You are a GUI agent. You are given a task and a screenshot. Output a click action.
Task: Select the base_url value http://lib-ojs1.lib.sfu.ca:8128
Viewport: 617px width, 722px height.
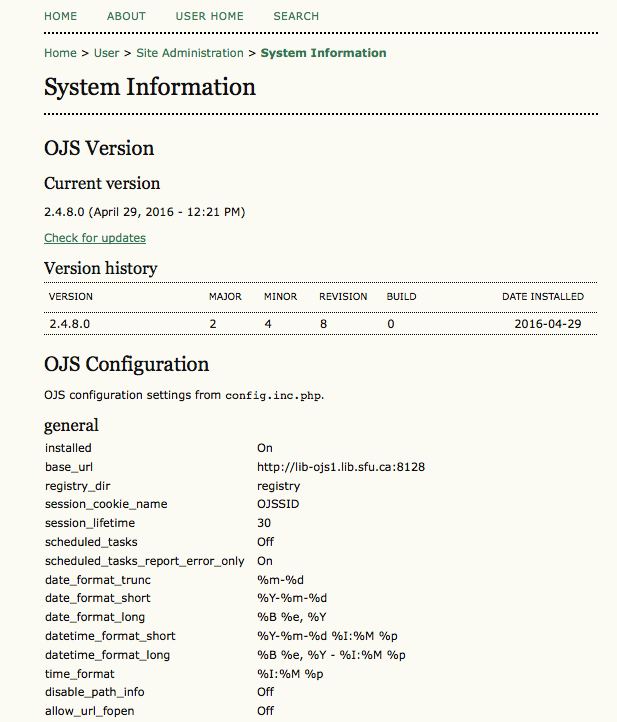[341, 467]
